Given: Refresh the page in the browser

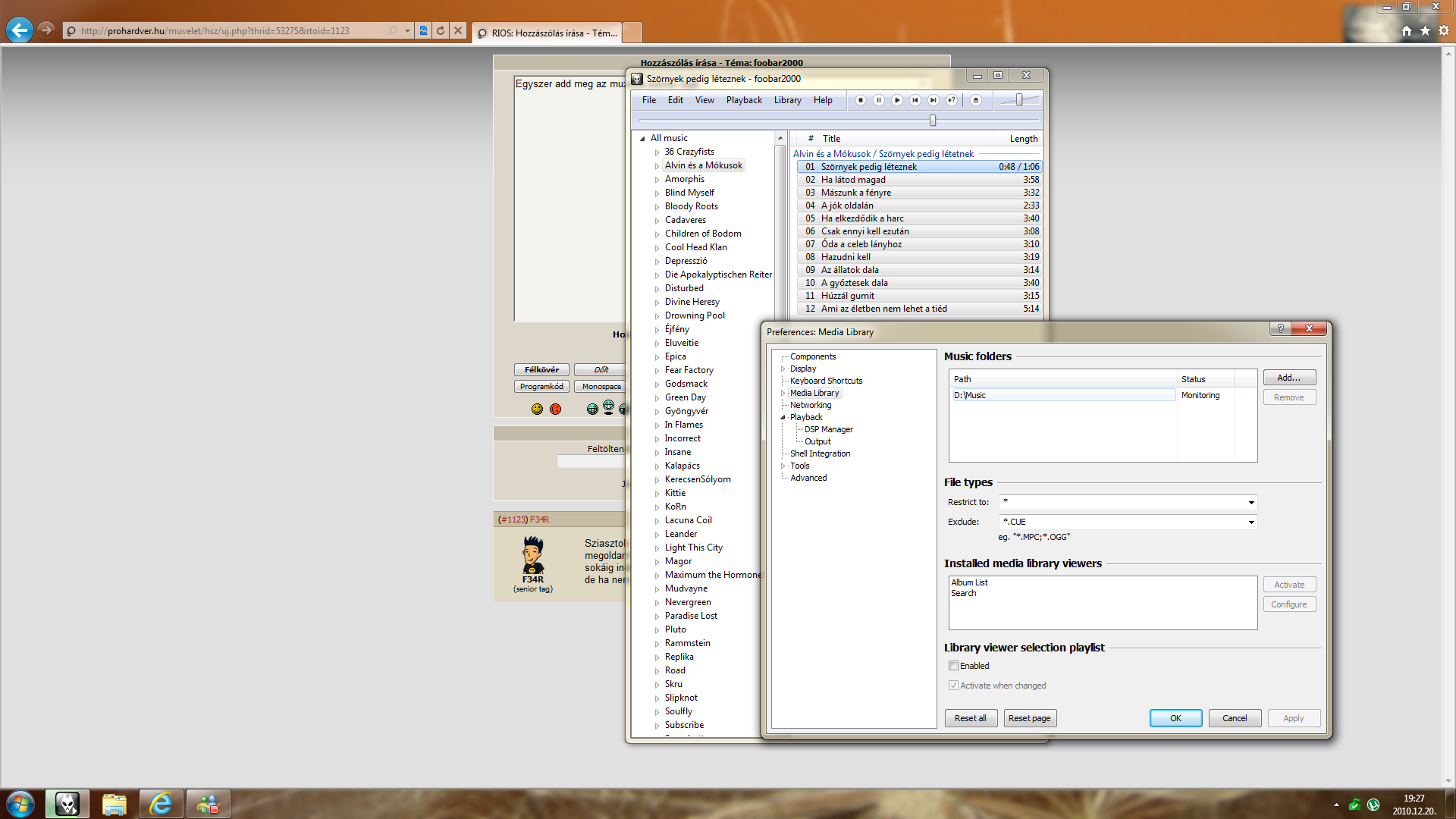Looking at the screenshot, I should coord(441,31).
